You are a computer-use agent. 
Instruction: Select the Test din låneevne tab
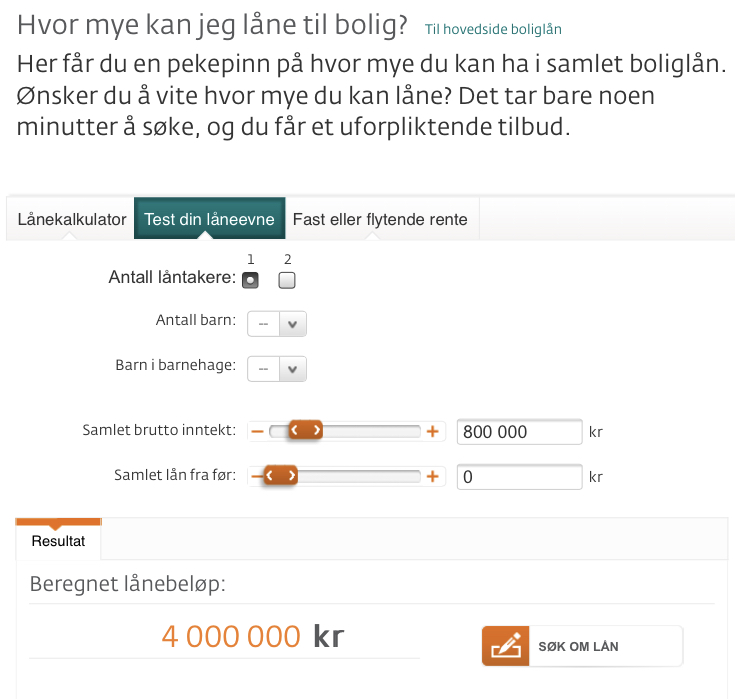210,219
